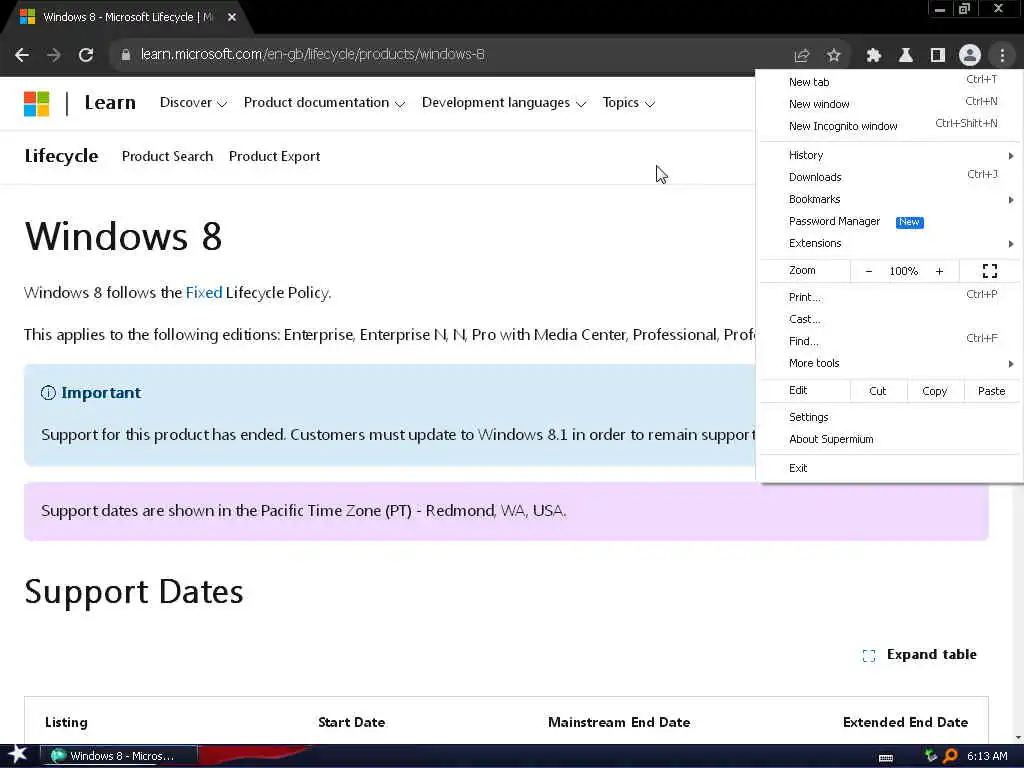The image size is (1024, 768).
Task: Open the Extensions submenu
Action: coord(889,243)
